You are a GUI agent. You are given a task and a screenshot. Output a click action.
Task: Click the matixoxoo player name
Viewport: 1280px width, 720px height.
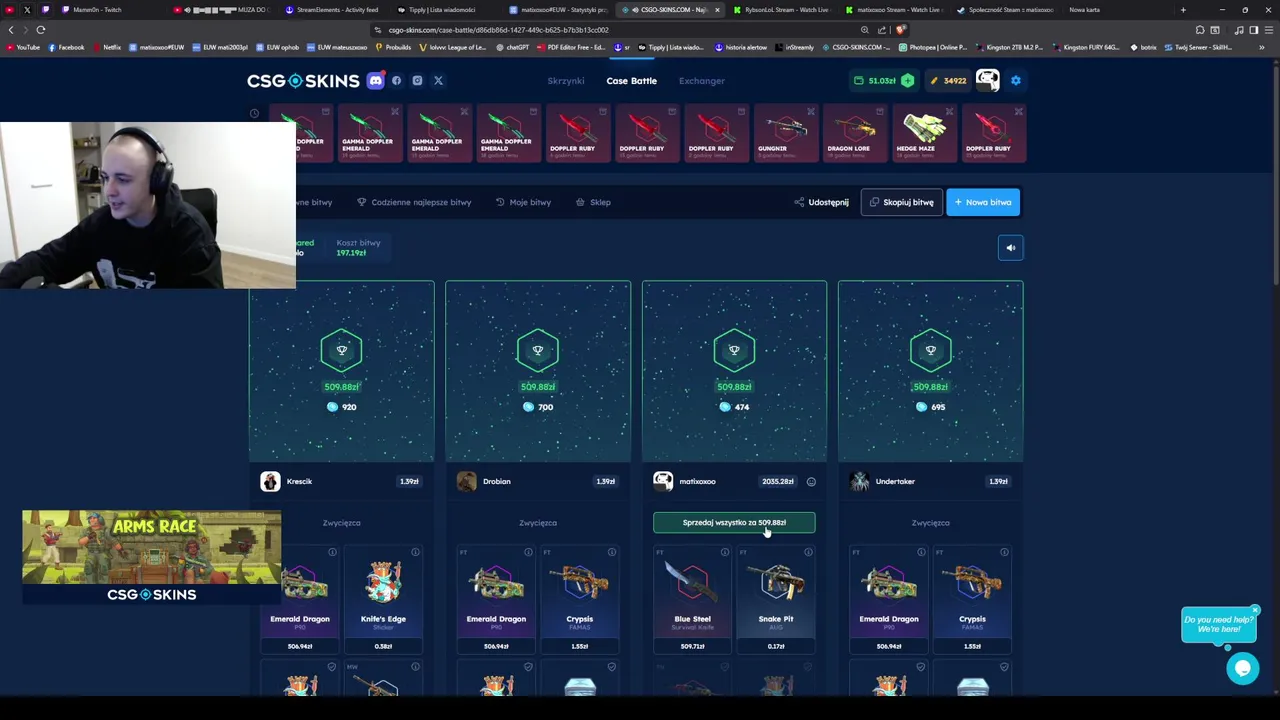pyautogui.click(x=697, y=482)
